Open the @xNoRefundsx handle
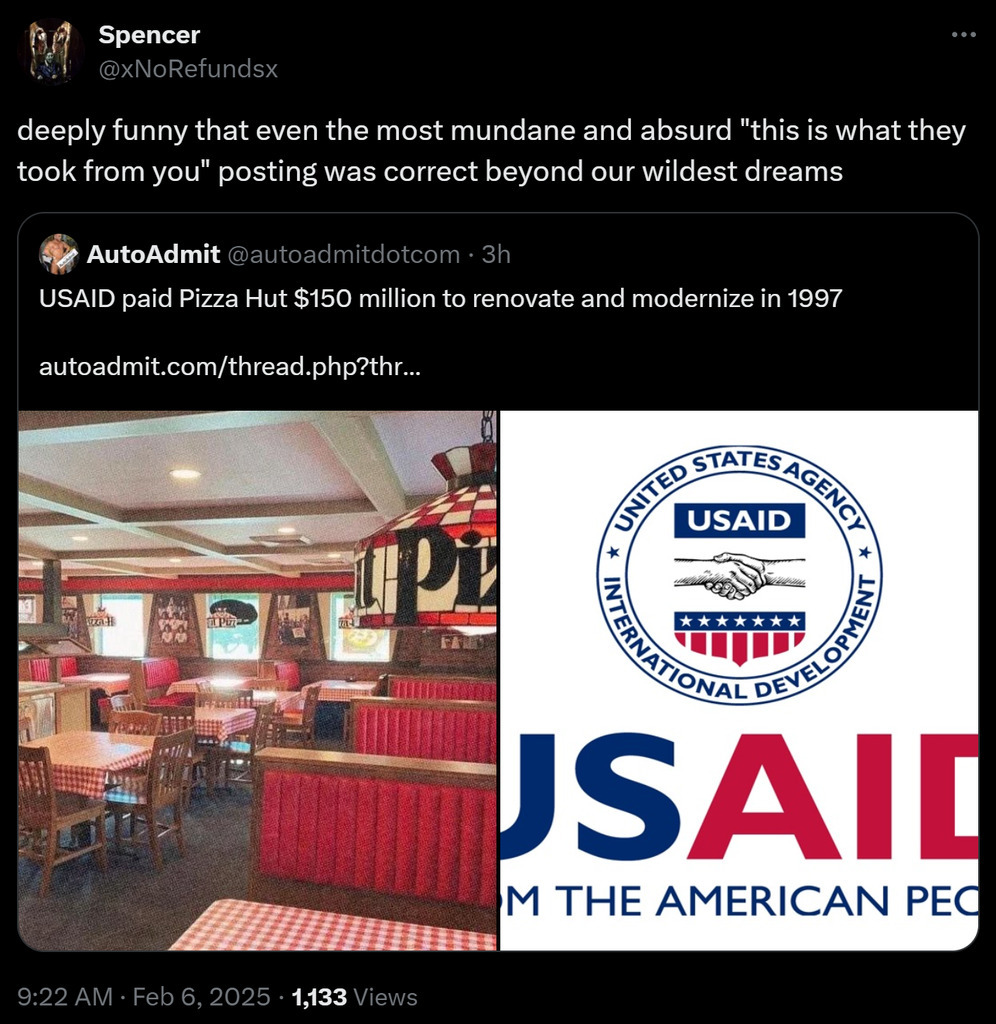996x1024 pixels. pos(188,69)
